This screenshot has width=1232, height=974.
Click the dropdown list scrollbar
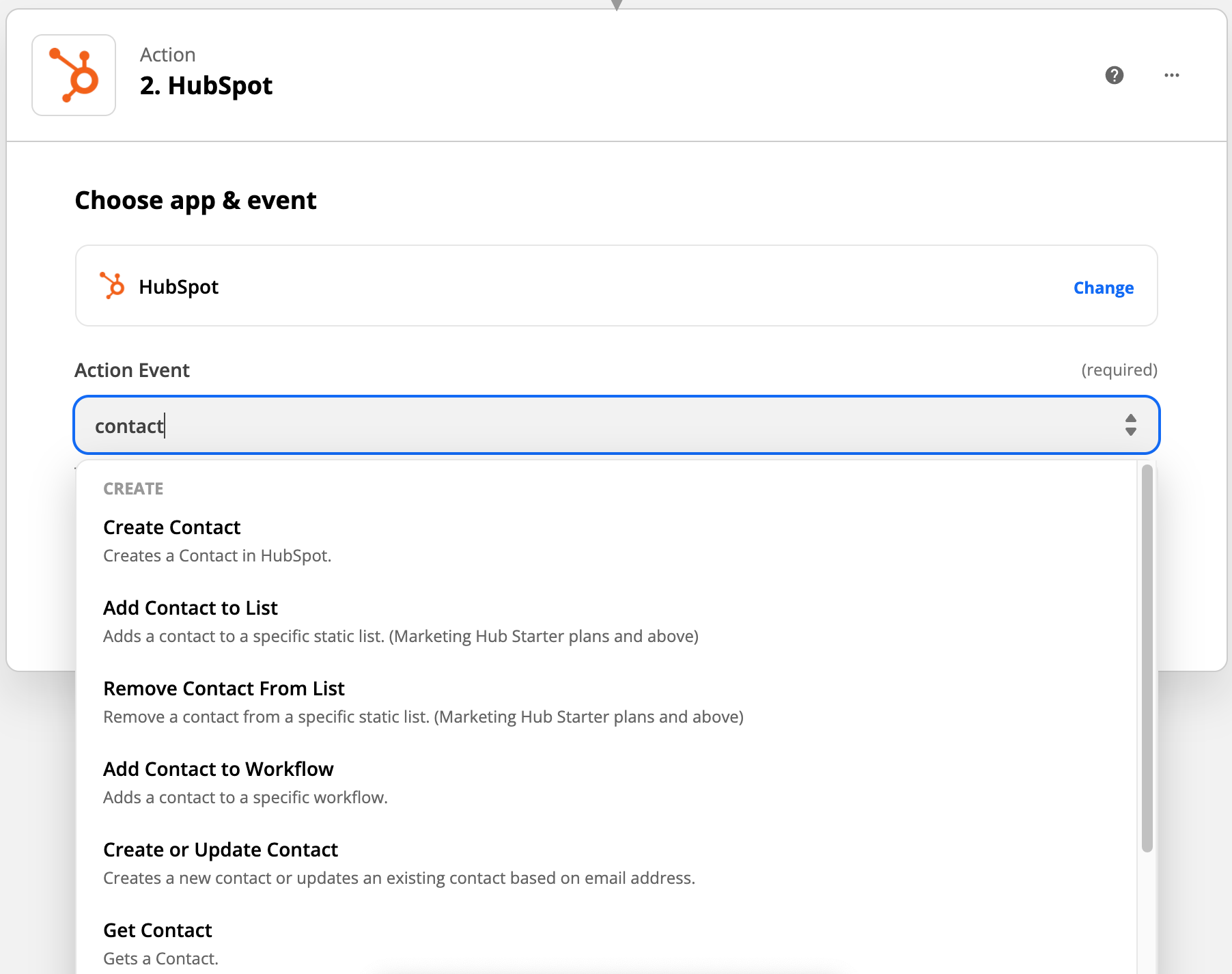pyautogui.click(x=1147, y=658)
